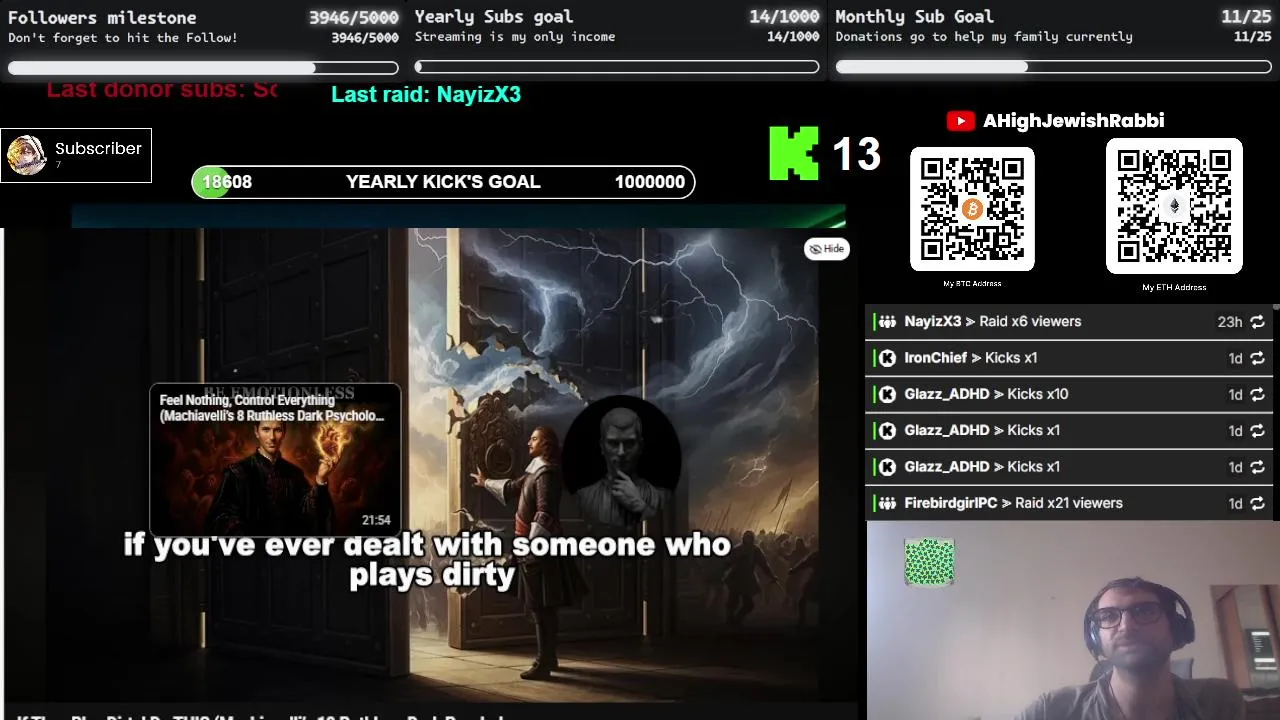
Task: Click the green dotted image above webcam
Action: 929,562
